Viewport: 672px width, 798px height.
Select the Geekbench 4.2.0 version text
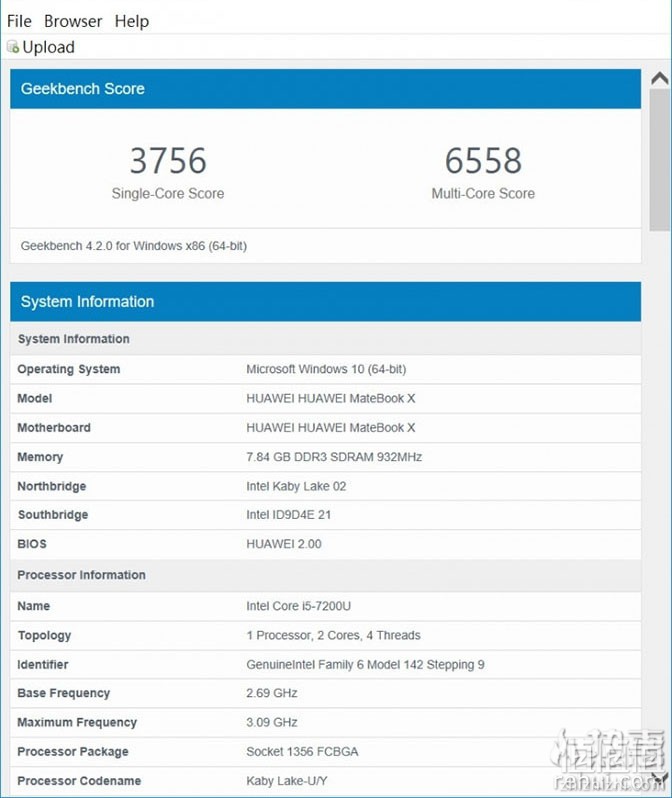pos(134,246)
